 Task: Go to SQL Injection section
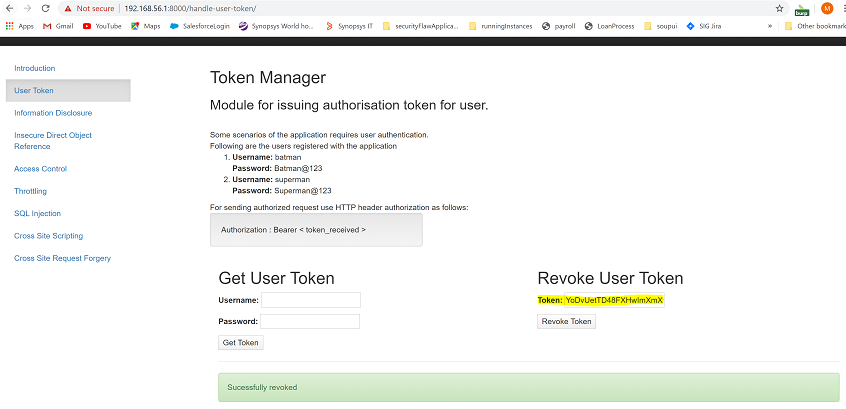coord(37,213)
